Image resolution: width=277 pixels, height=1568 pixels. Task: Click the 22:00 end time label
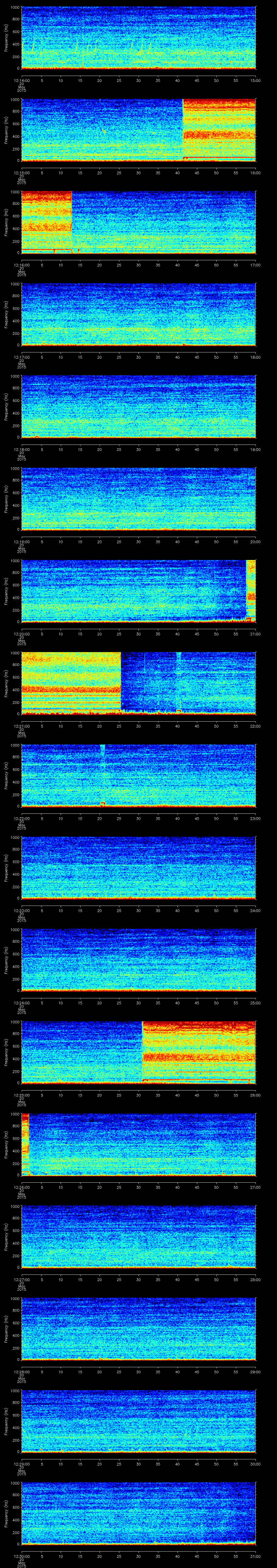tap(256, 726)
